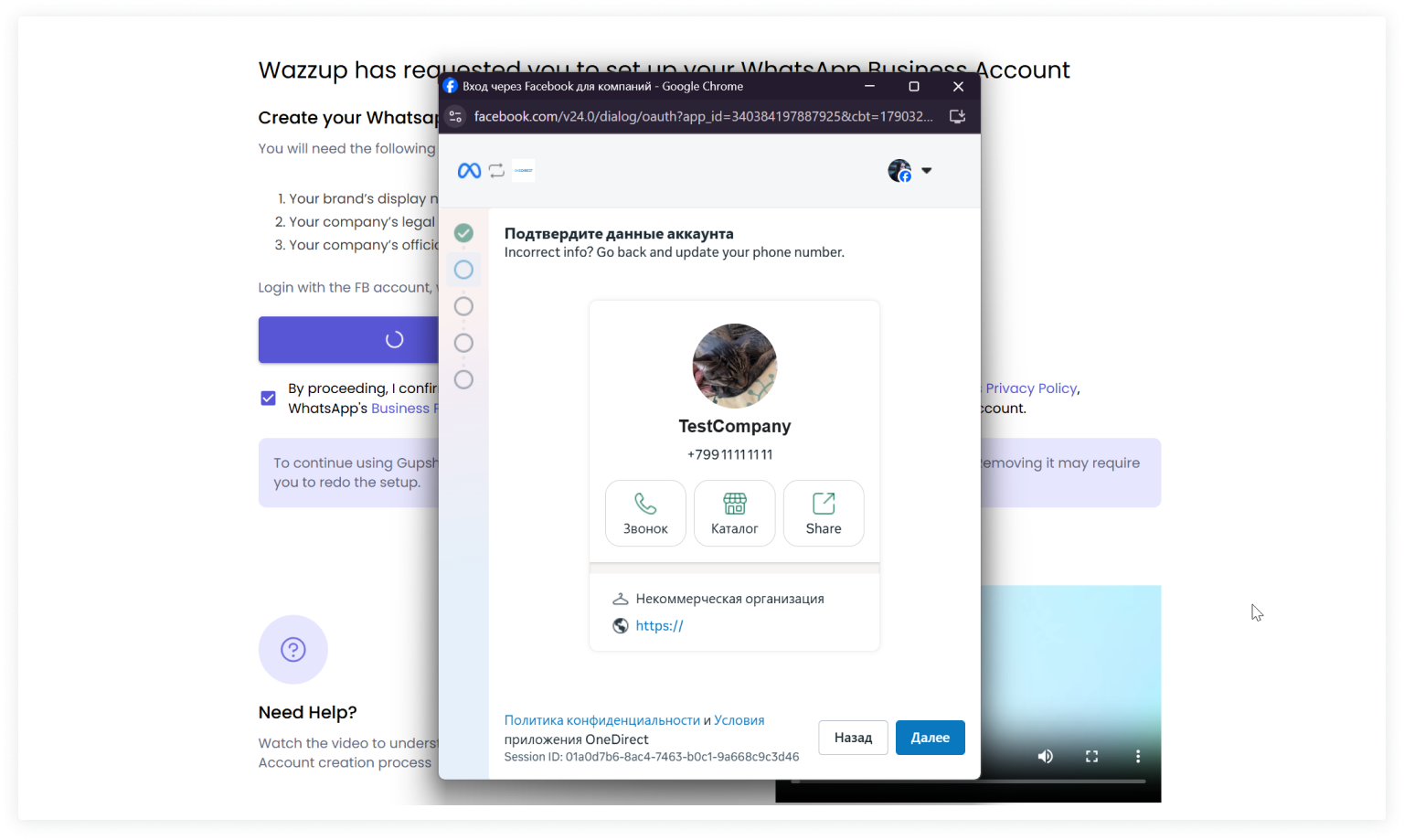Viewport: 1404px width, 840px height.
Task: Open the Политика конфиденциальности link
Action: (602, 720)
